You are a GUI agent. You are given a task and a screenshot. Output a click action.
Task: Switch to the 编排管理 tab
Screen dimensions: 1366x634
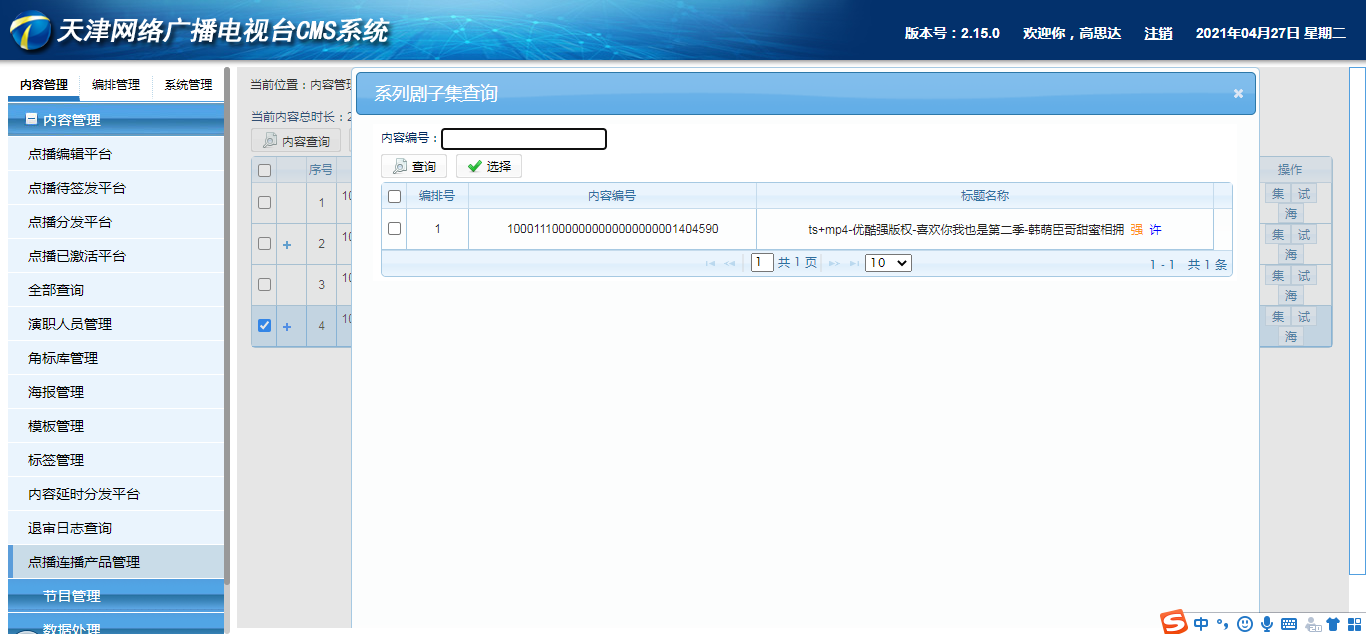coord(116,85)
